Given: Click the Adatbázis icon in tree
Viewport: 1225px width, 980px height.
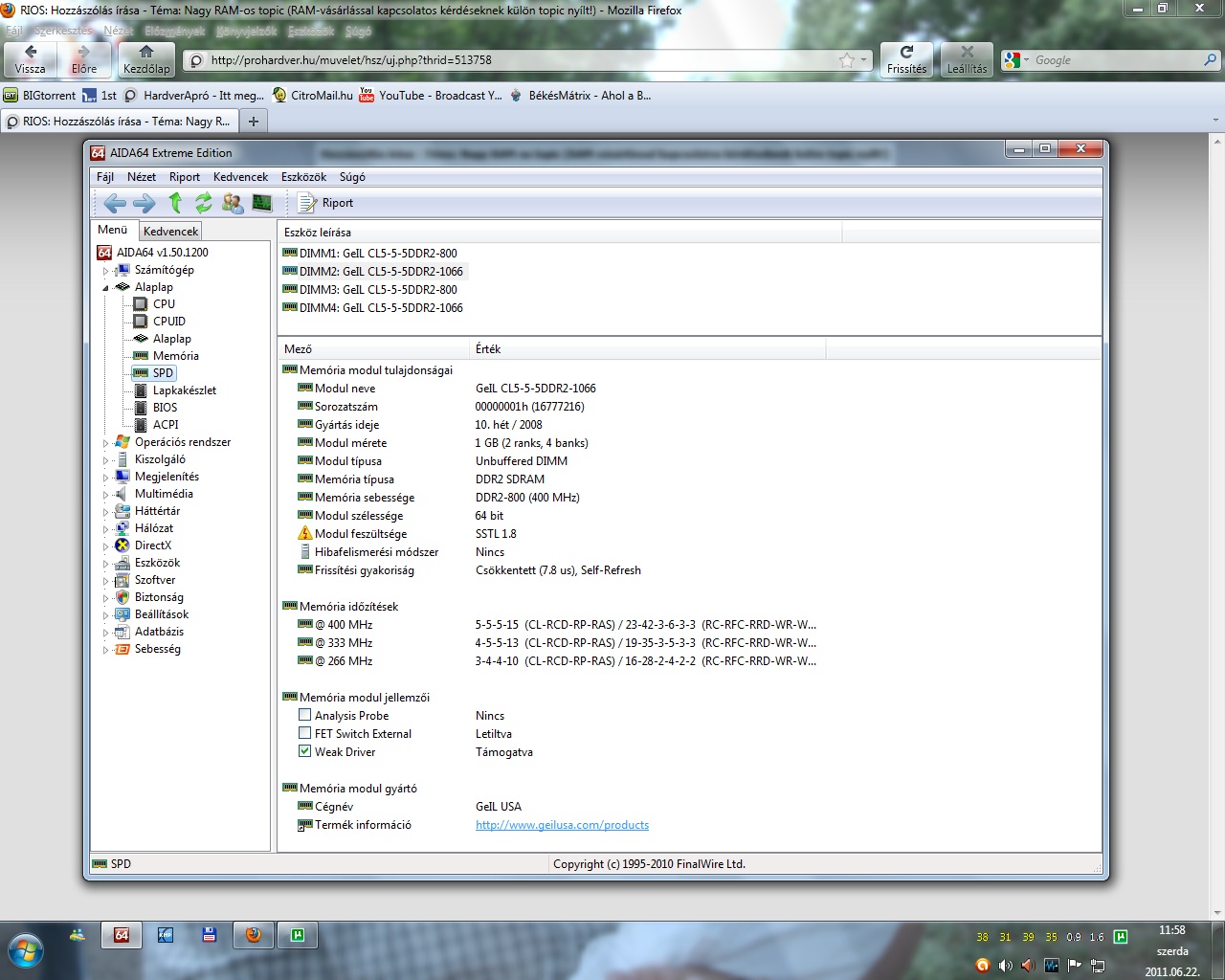Looking at the screenshot, I should tap(122, 632).
